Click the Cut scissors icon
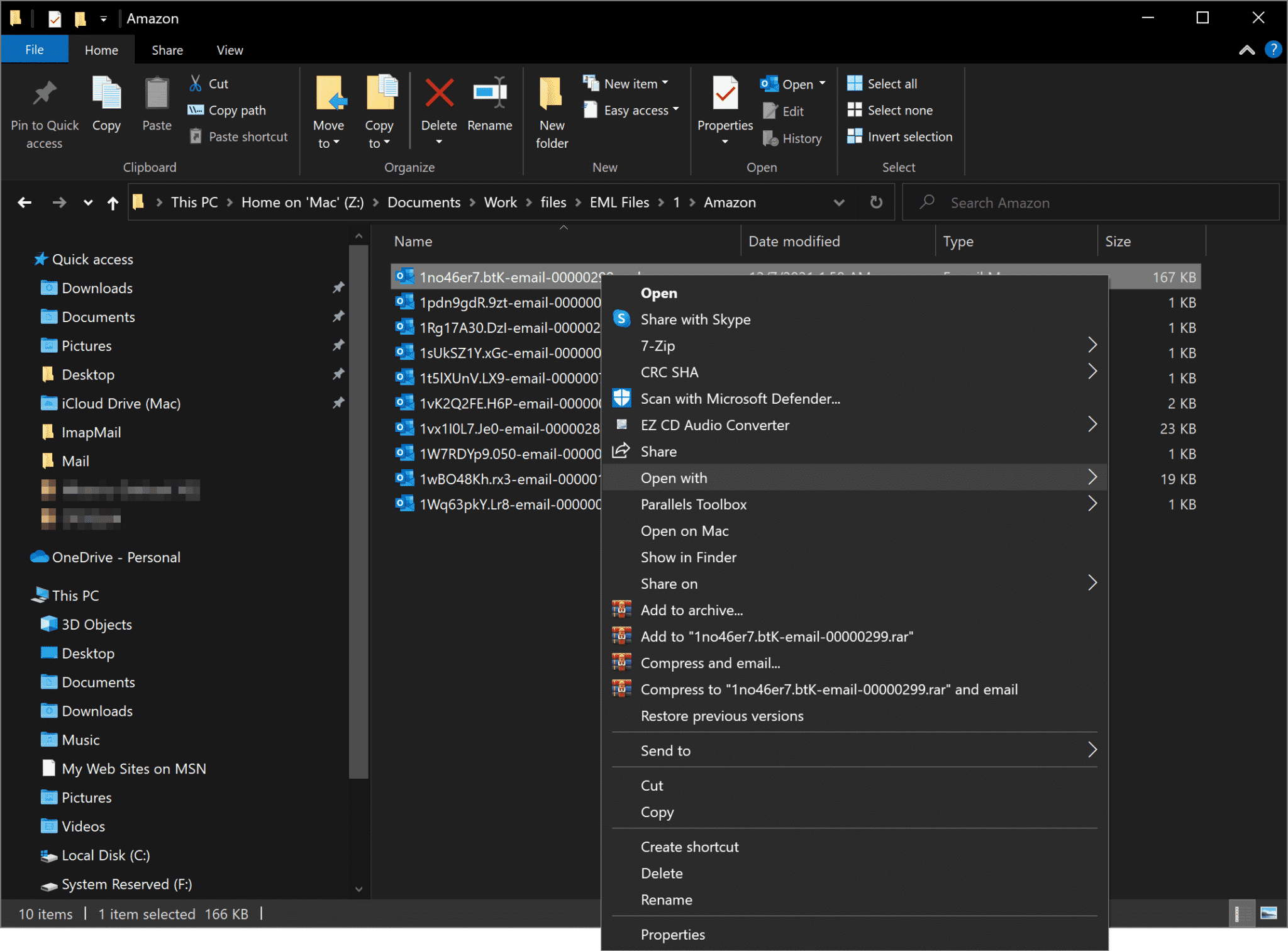The width and height of the screenshot is (1288, 951). [196, 83]
